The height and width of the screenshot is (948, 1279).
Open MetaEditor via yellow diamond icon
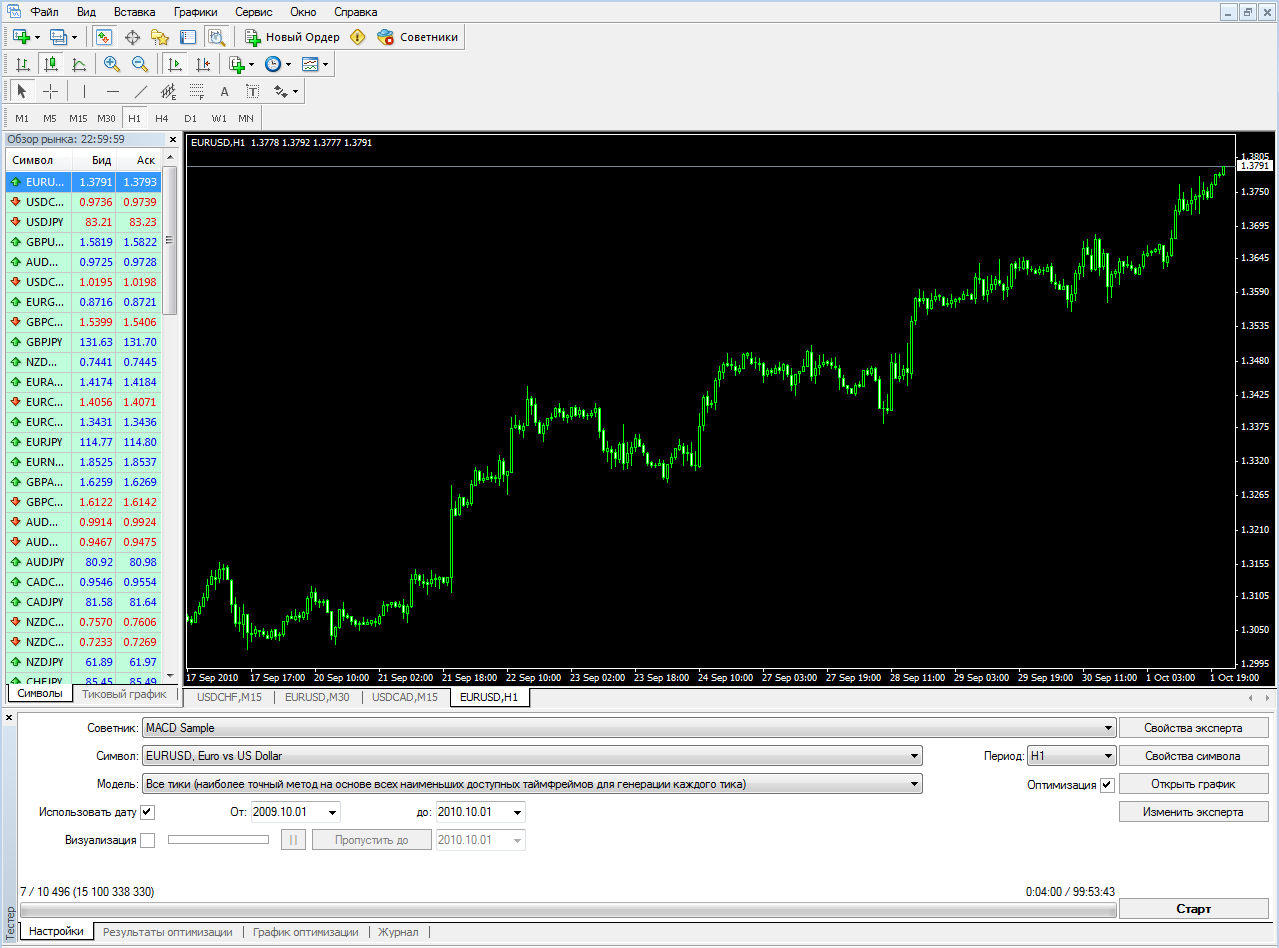coord(358,37)
